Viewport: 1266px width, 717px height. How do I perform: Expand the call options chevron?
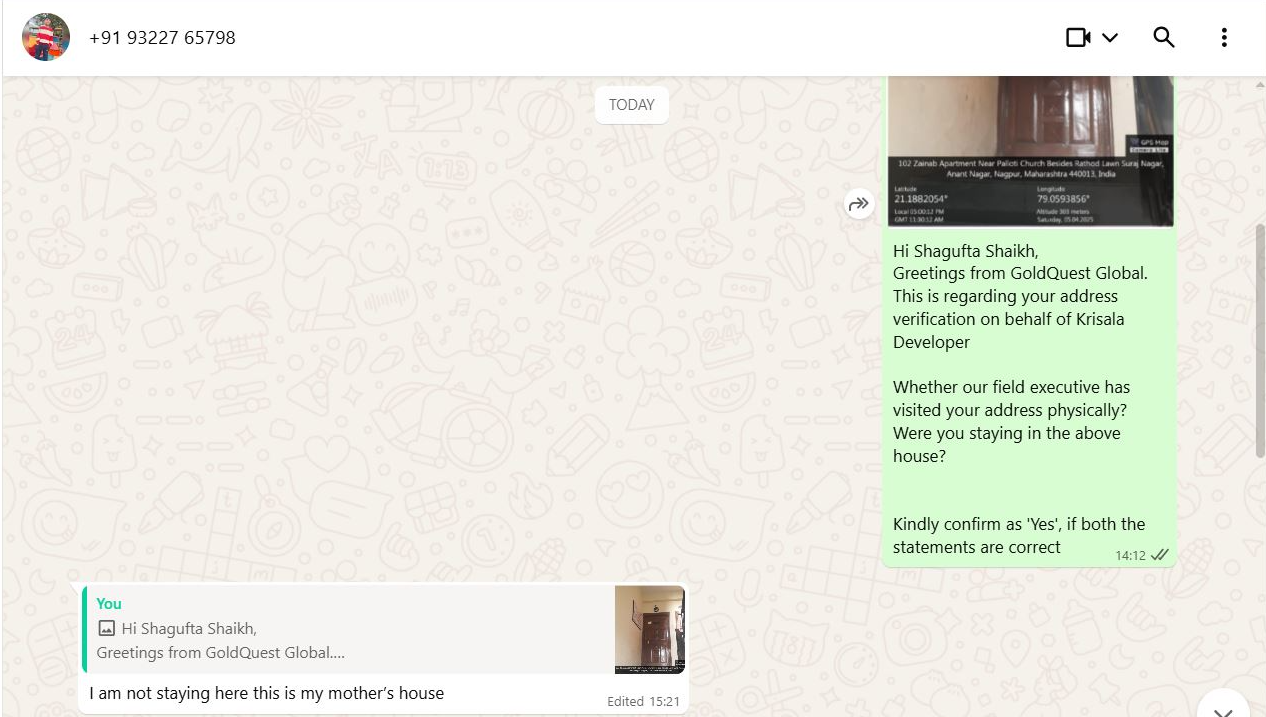pos(1110,38)
